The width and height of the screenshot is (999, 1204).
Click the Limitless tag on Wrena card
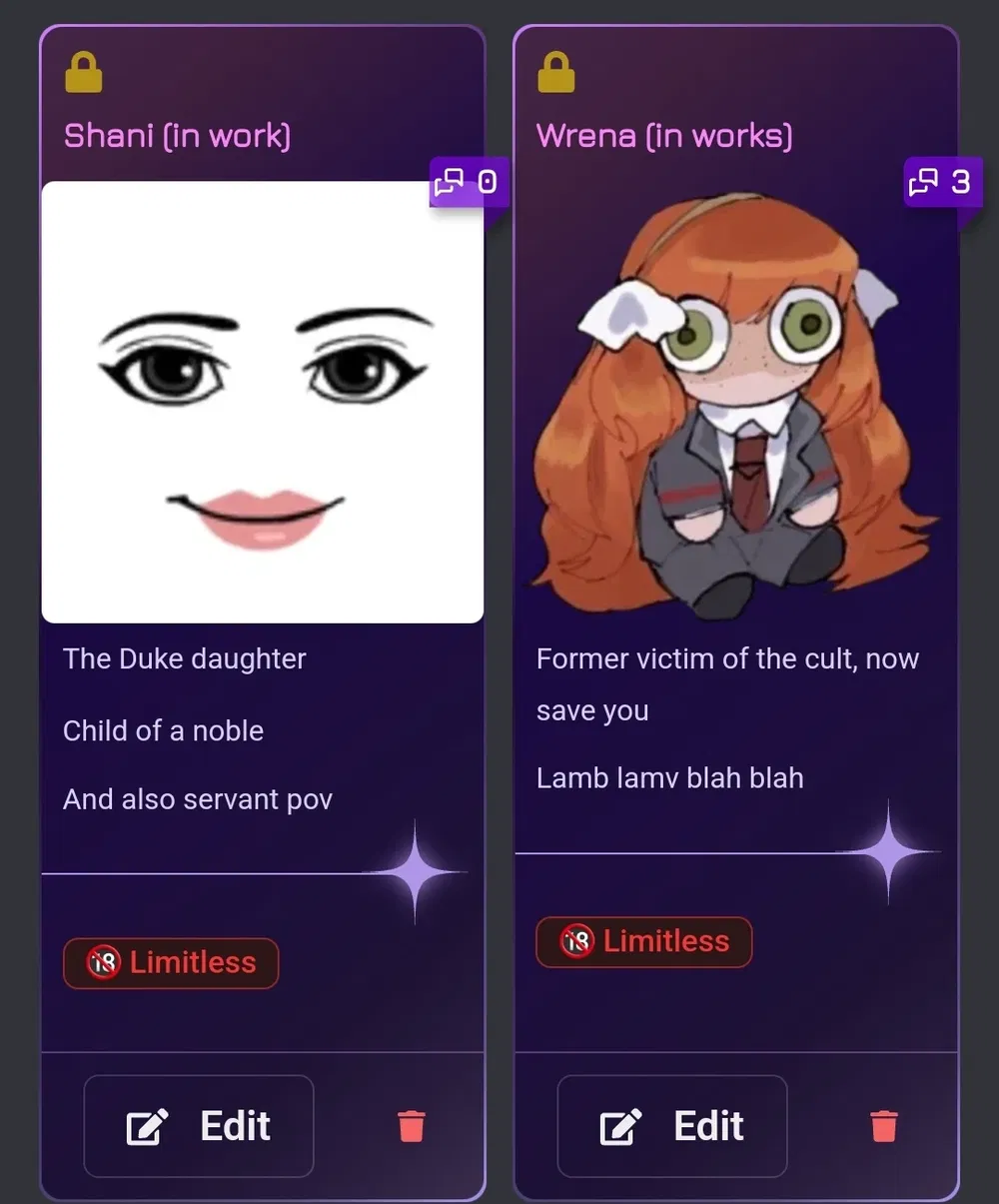644,942
